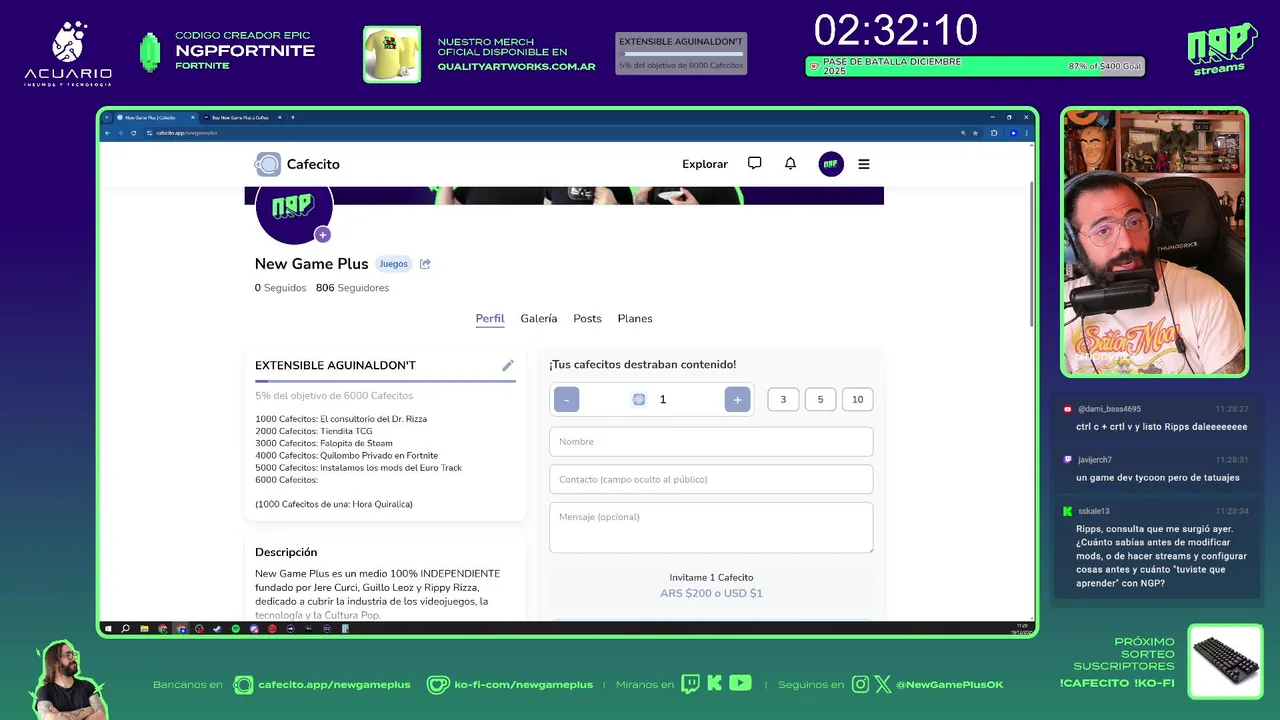Bookmark this page with star icon

coord(975,132)
